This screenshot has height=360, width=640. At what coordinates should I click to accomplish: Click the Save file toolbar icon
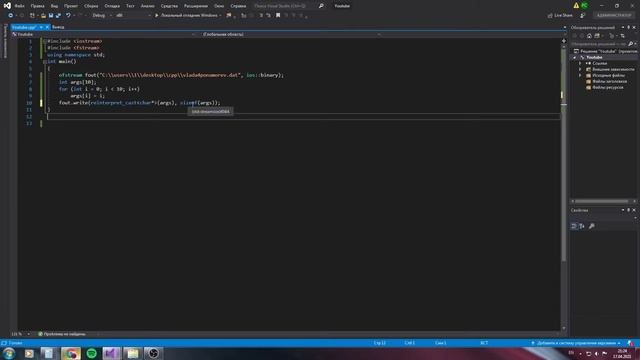51,16
